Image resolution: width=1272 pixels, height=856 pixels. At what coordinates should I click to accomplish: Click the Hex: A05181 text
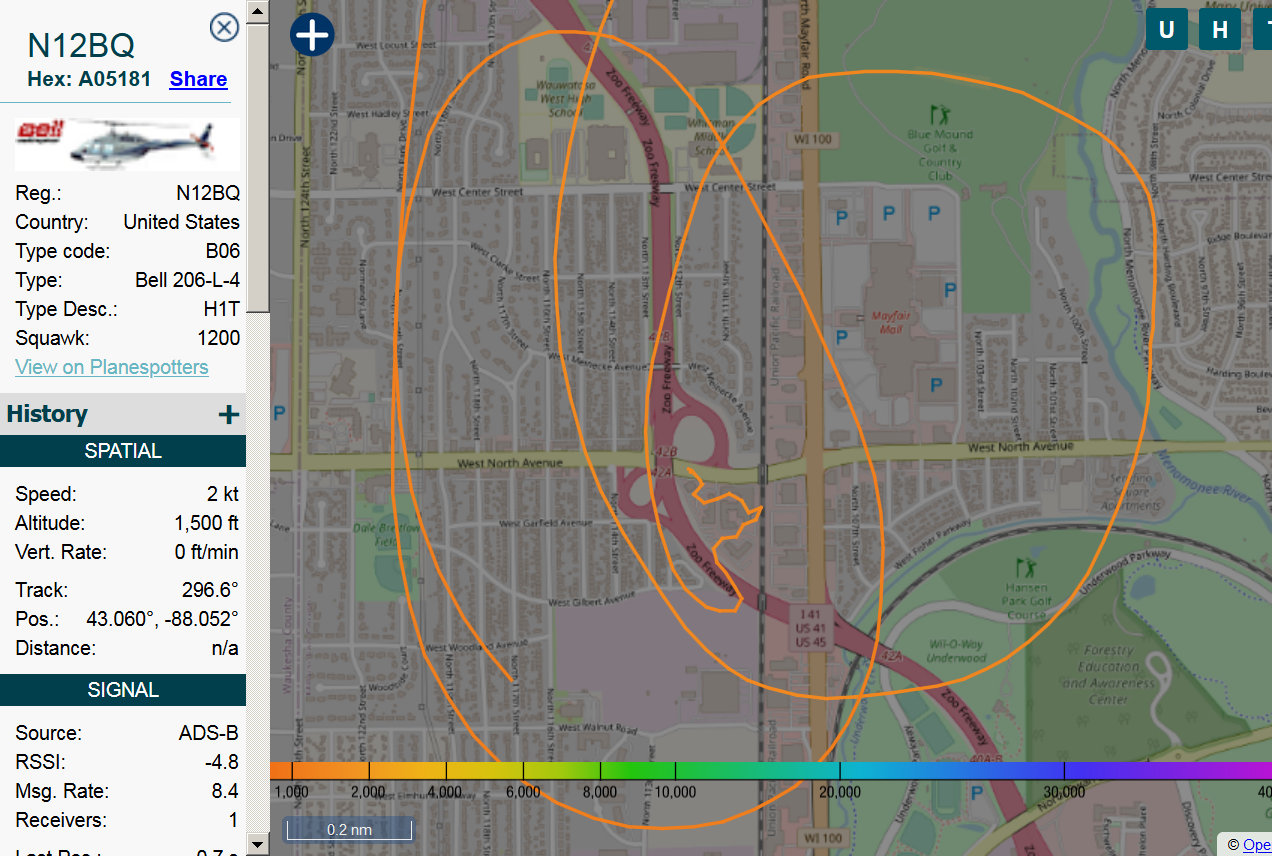89,79
